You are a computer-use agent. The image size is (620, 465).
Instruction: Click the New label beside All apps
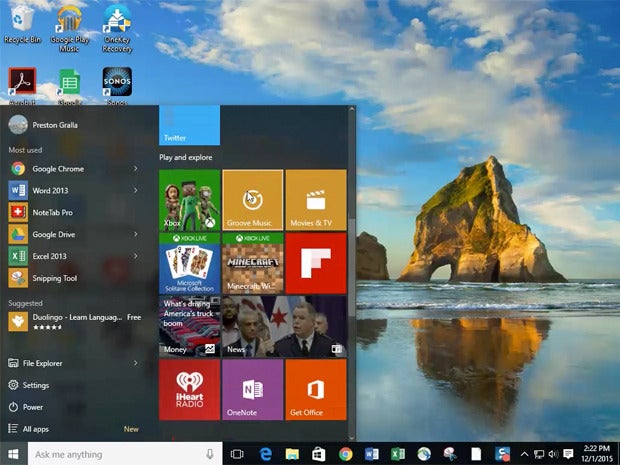[131, 429]
